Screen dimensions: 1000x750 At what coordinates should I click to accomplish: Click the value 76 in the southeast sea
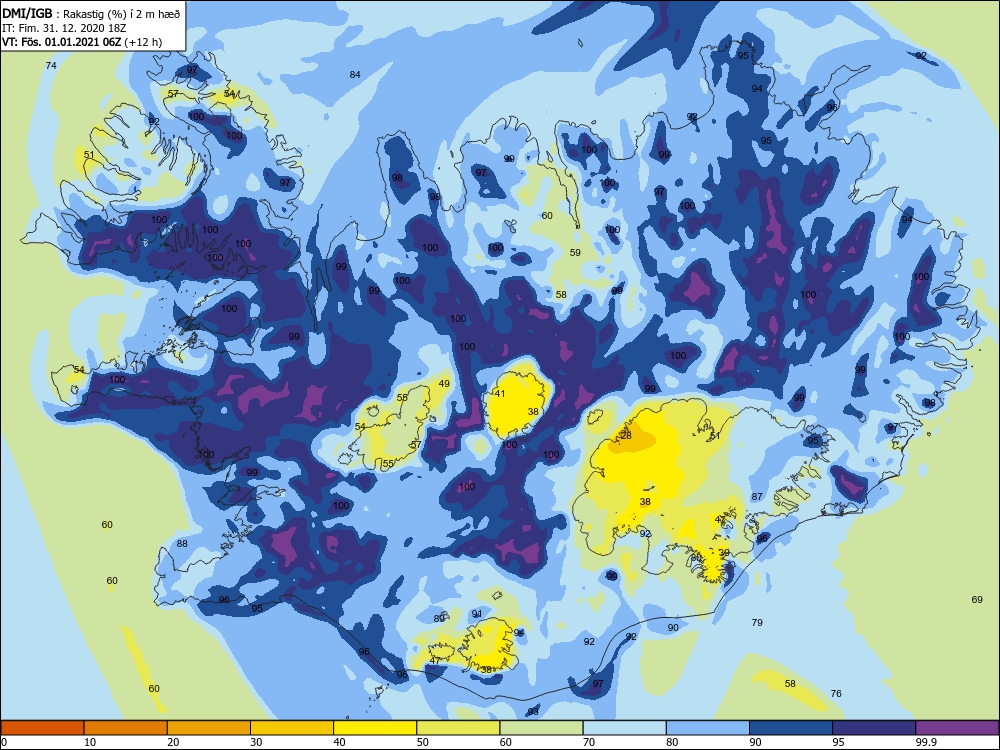(836, 693)
